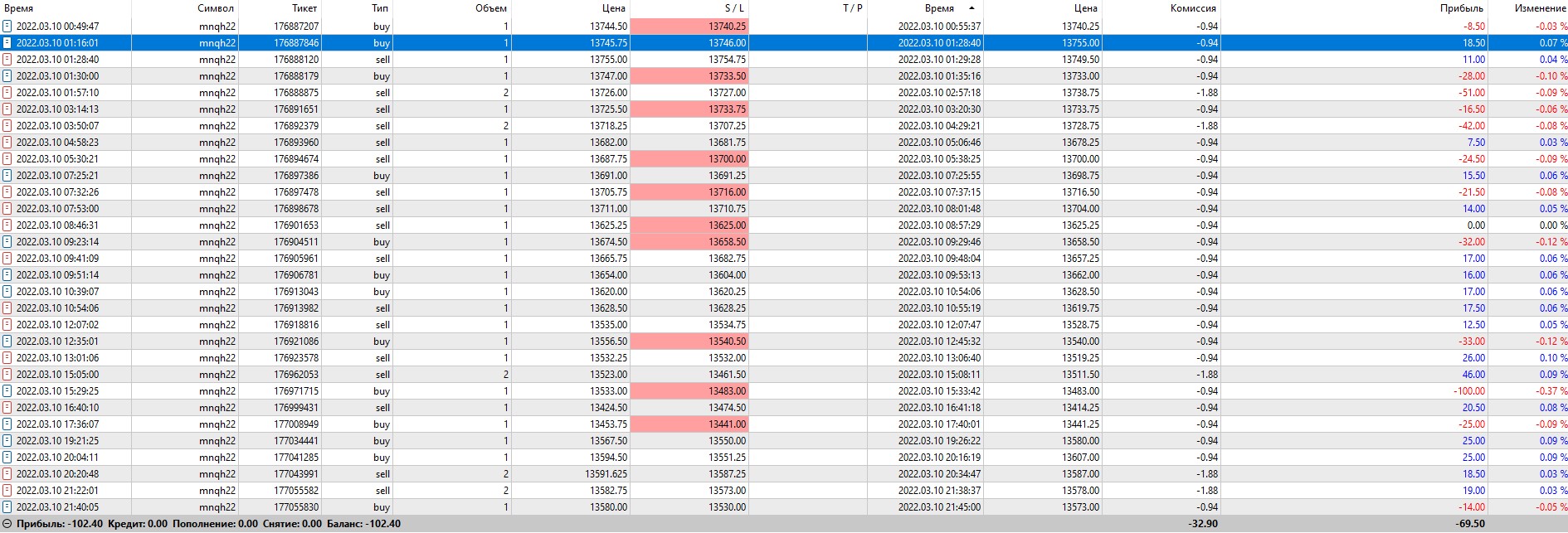Screen dimensions: 1568x533
Task: Click close time 2022.03.10 16:41:18
Action: (939, 408)
